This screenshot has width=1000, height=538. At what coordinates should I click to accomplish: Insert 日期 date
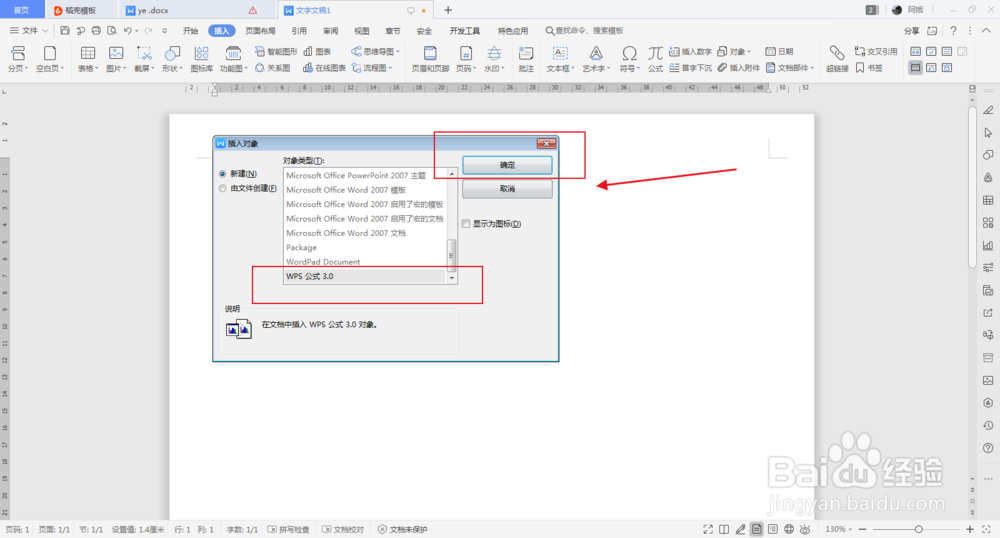[x=779, y=52]
